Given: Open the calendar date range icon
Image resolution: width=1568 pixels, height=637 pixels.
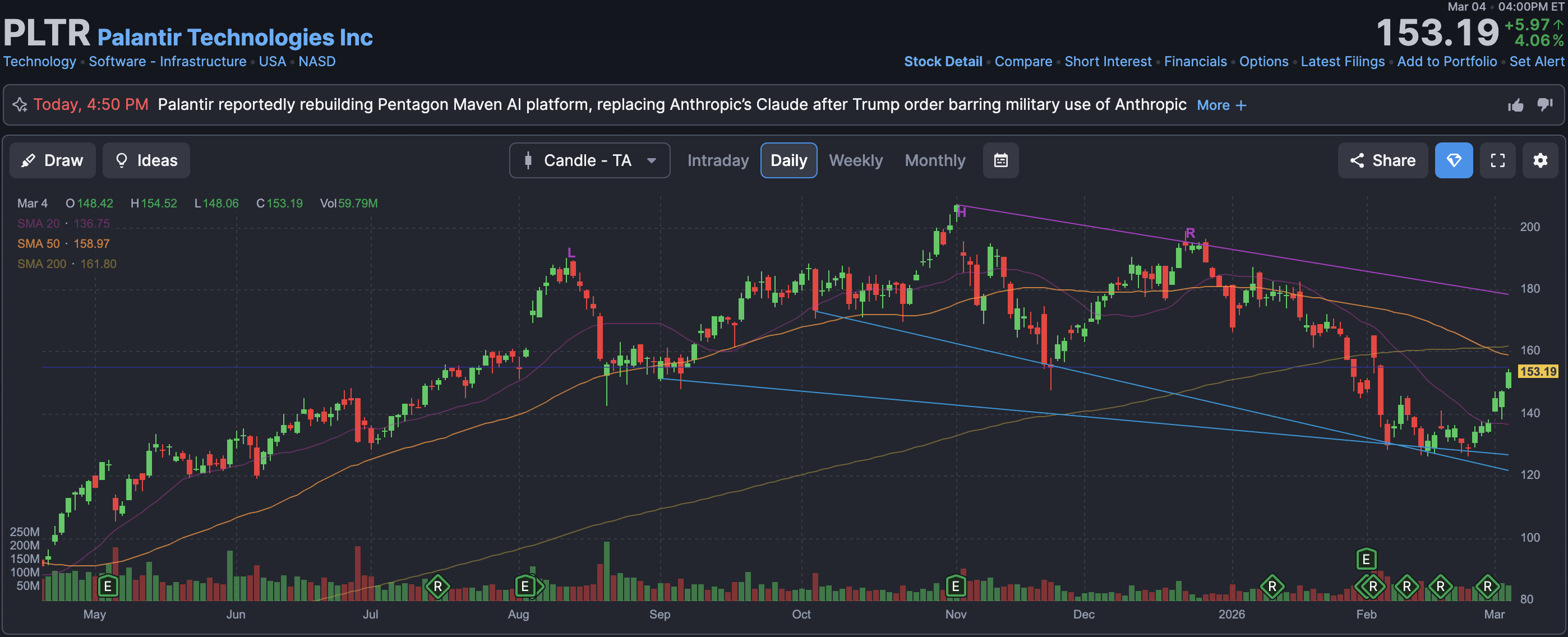Looking at the screenshot, I should tap(1000, 160).
